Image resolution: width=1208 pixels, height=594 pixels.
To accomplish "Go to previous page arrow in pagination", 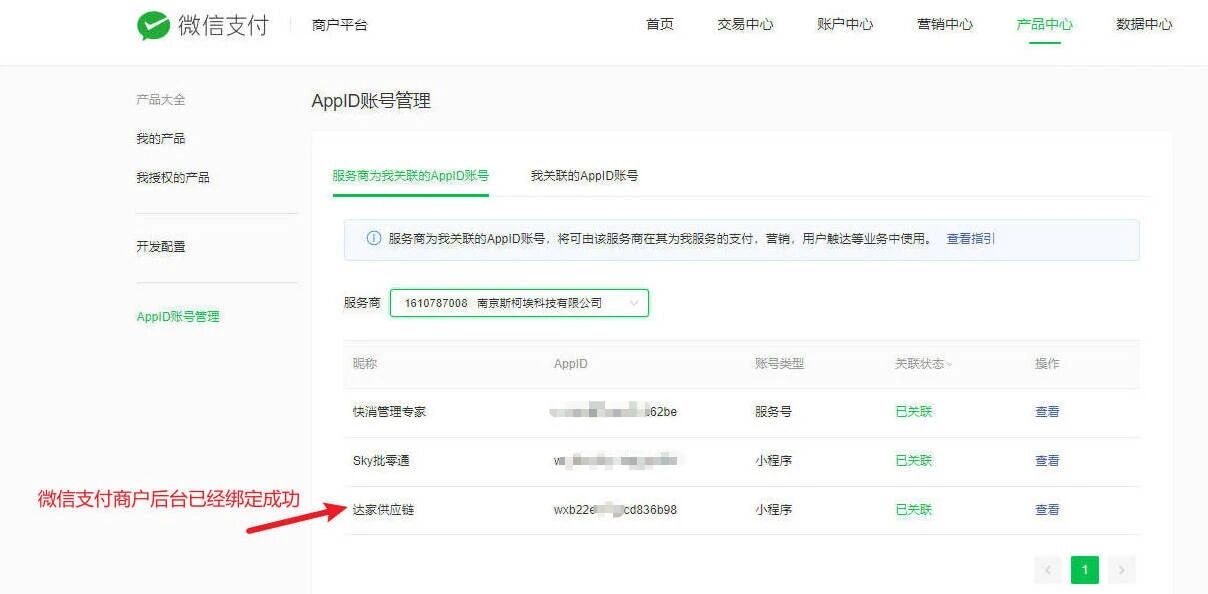I will pos(1049,570).
